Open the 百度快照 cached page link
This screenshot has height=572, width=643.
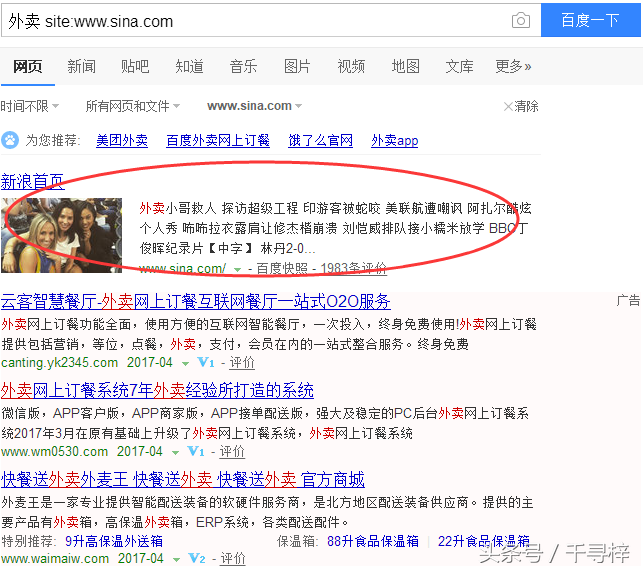(x=282, y=269)
